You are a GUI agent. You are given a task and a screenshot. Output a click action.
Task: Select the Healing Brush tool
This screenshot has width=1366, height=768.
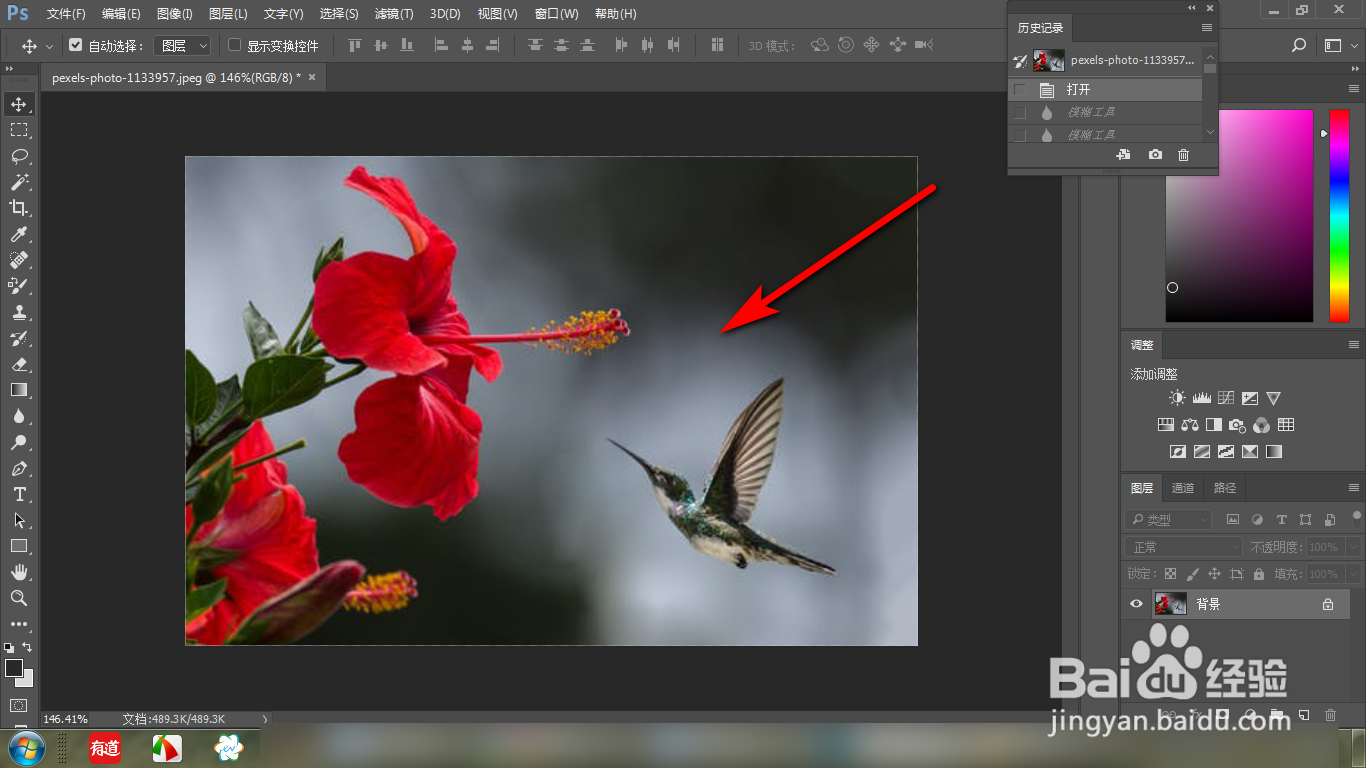(x=19, y=260)
